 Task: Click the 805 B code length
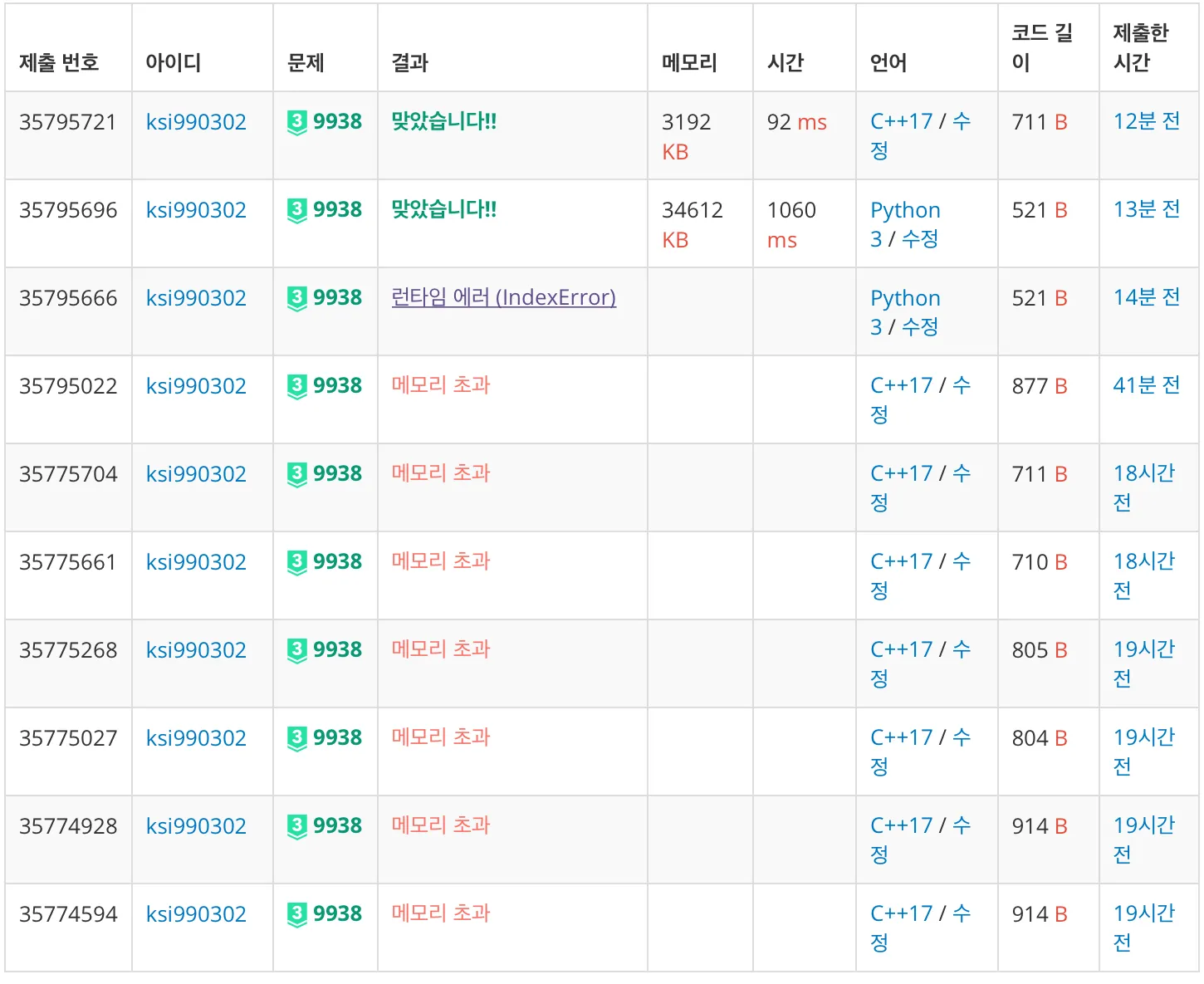(x=1039, y=650)
